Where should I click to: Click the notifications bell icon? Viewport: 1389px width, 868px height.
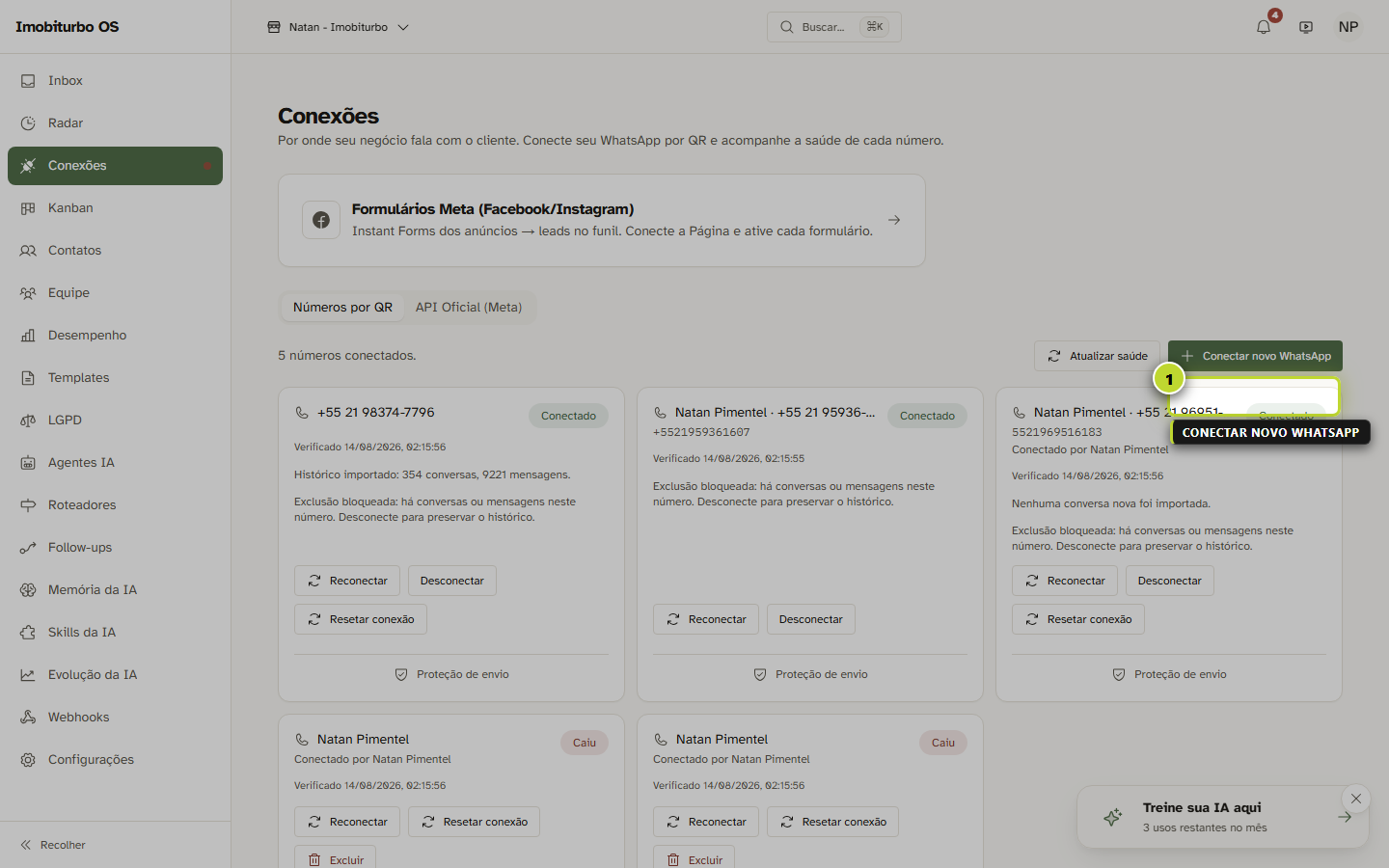tap(1264, 27)
